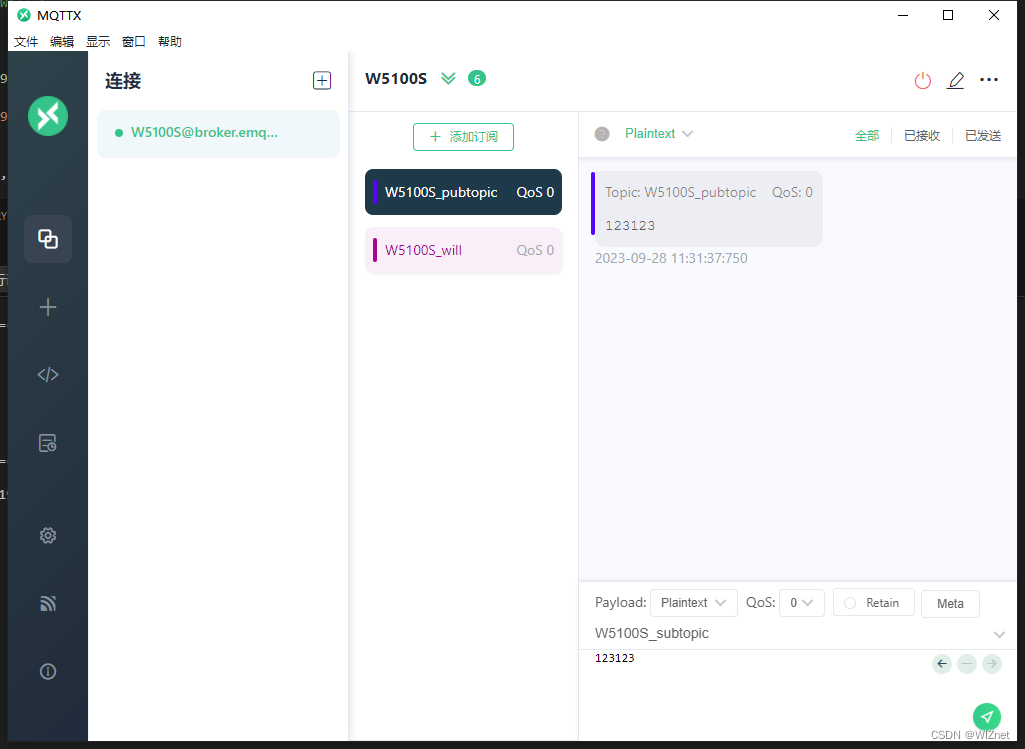The width and height of the screenshot is (1025, 749).
Task: Click the minus history button
Action: coord(967,664)
